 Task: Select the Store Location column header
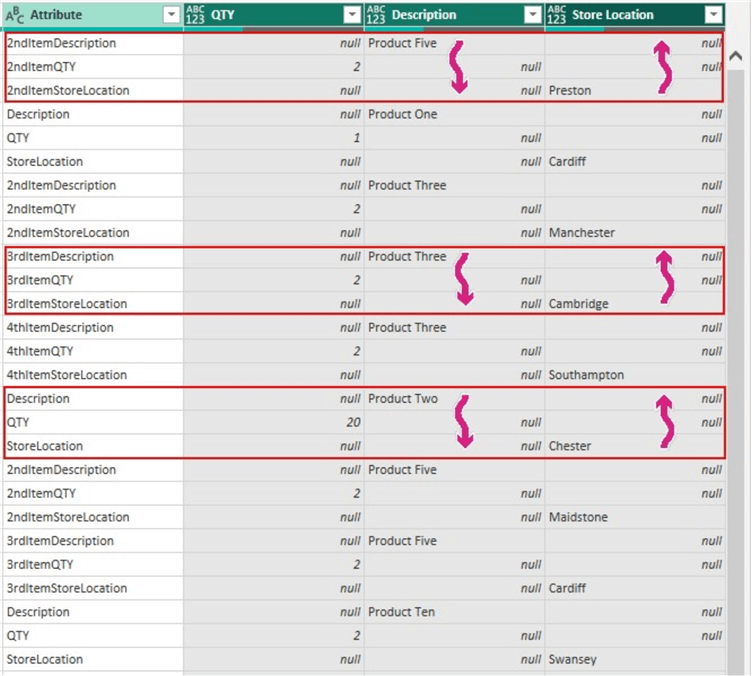click(x=635, y=15)
